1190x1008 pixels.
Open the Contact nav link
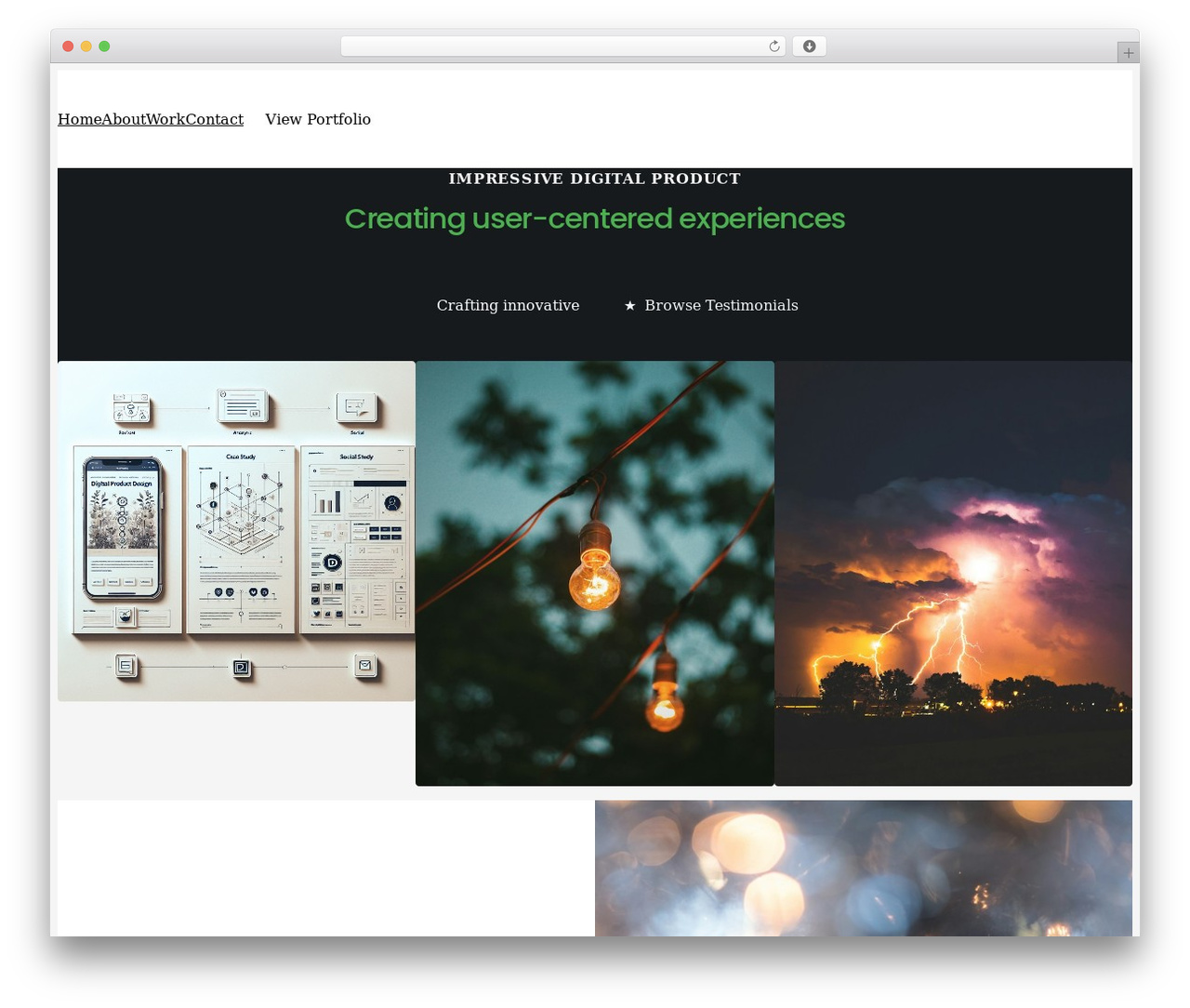(215, 119)
